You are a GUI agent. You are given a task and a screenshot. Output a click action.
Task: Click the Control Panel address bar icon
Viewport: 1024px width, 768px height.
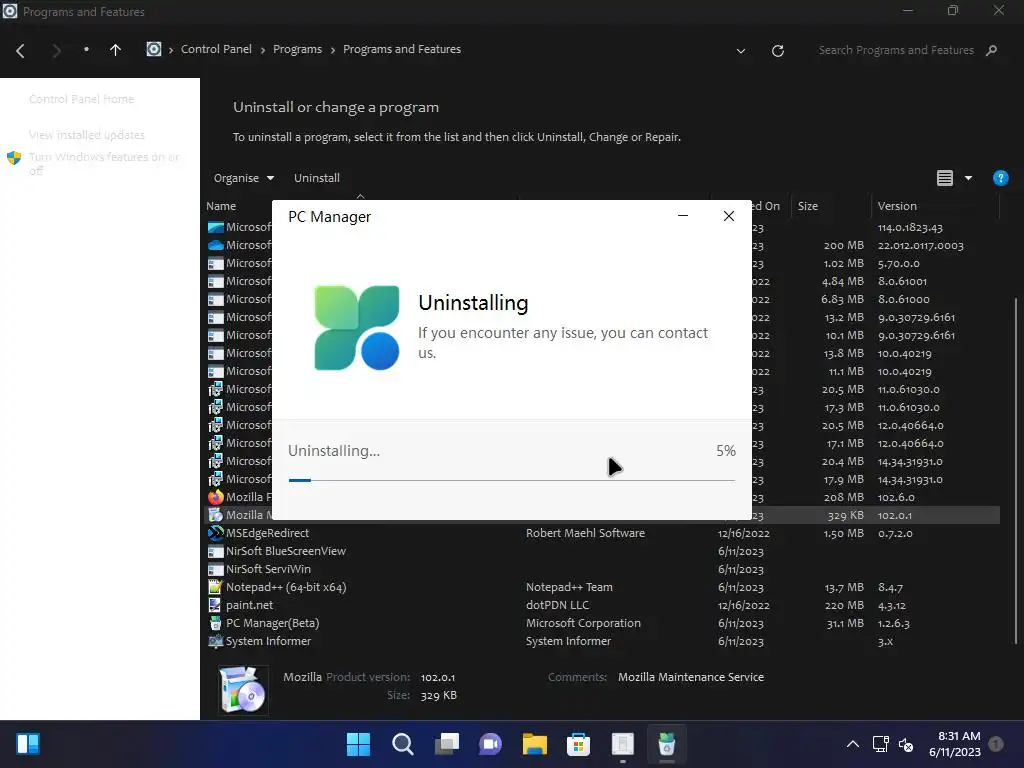point(153,50)
